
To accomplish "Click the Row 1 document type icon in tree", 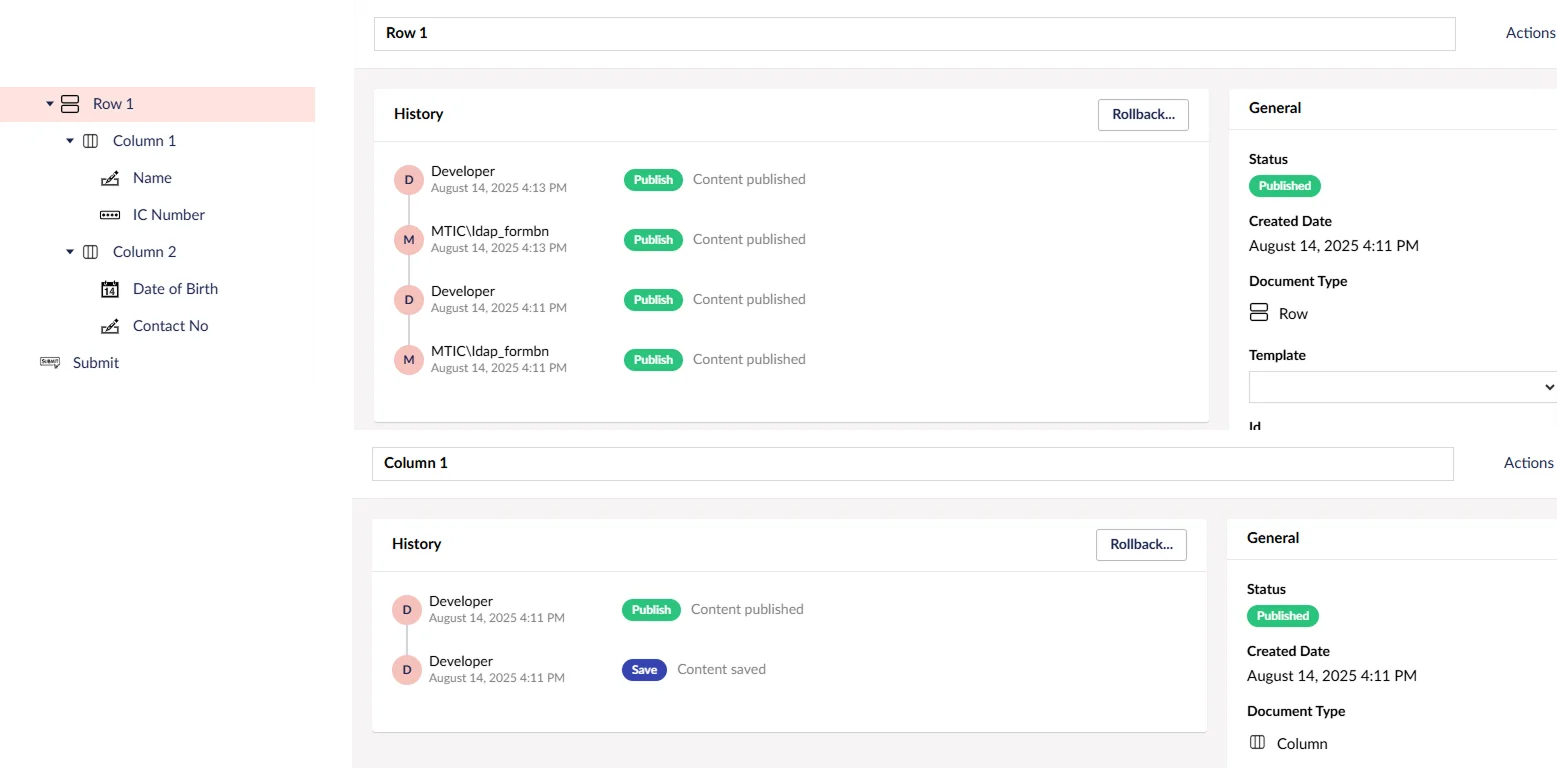I will (x=70, y=104).
